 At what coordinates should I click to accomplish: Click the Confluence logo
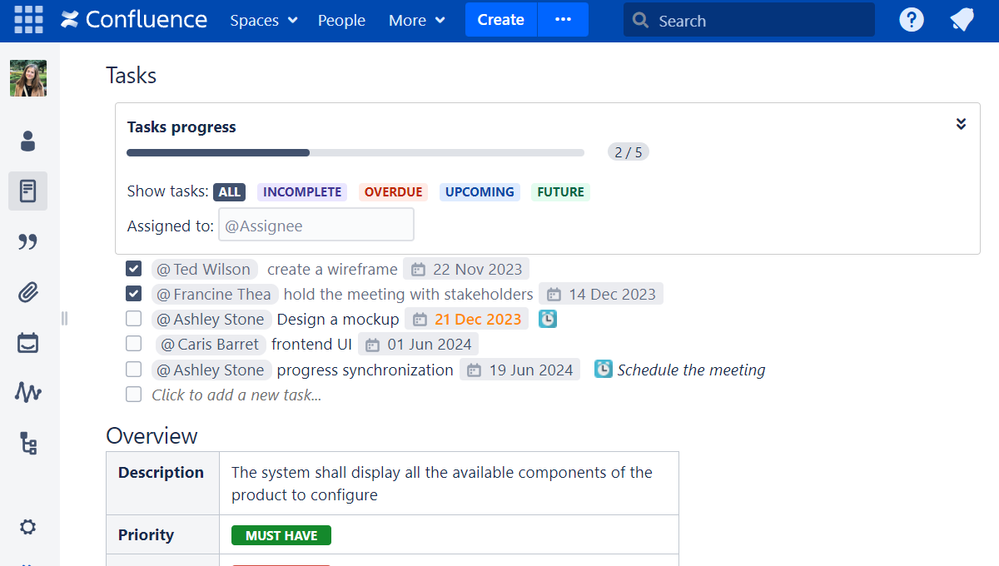point(134,20)
